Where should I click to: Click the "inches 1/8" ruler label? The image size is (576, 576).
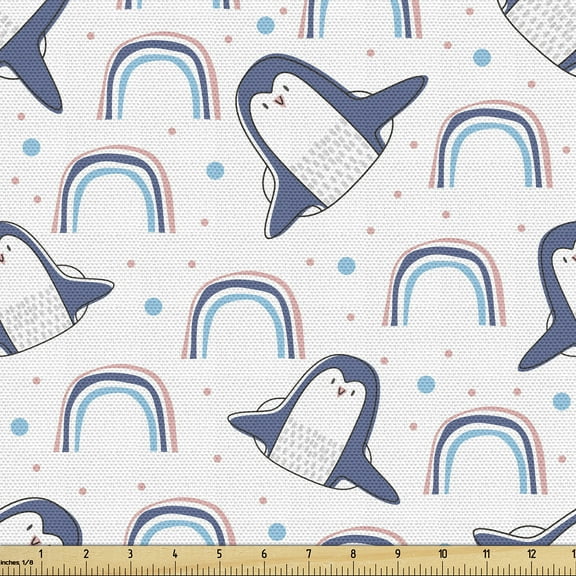[x=17, y=562]
